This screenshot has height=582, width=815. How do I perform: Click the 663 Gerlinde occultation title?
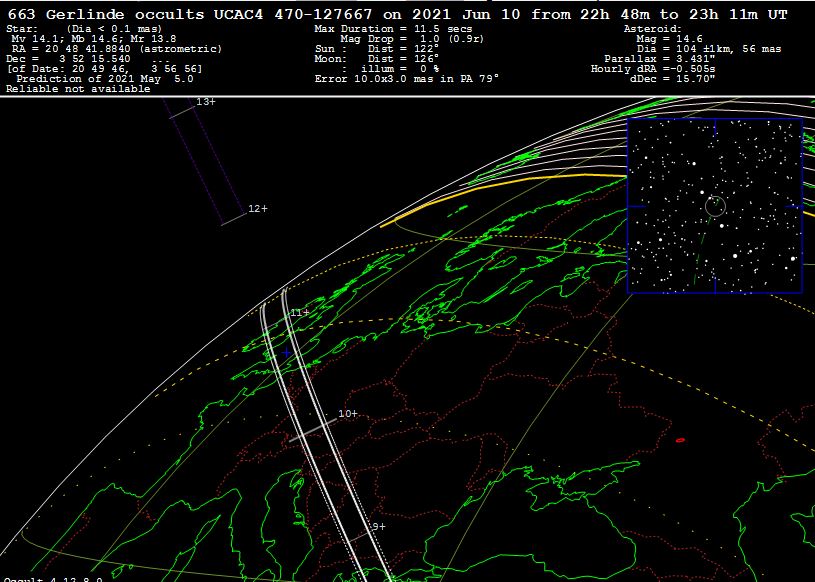pyautogui.click(x=397, y=14)
